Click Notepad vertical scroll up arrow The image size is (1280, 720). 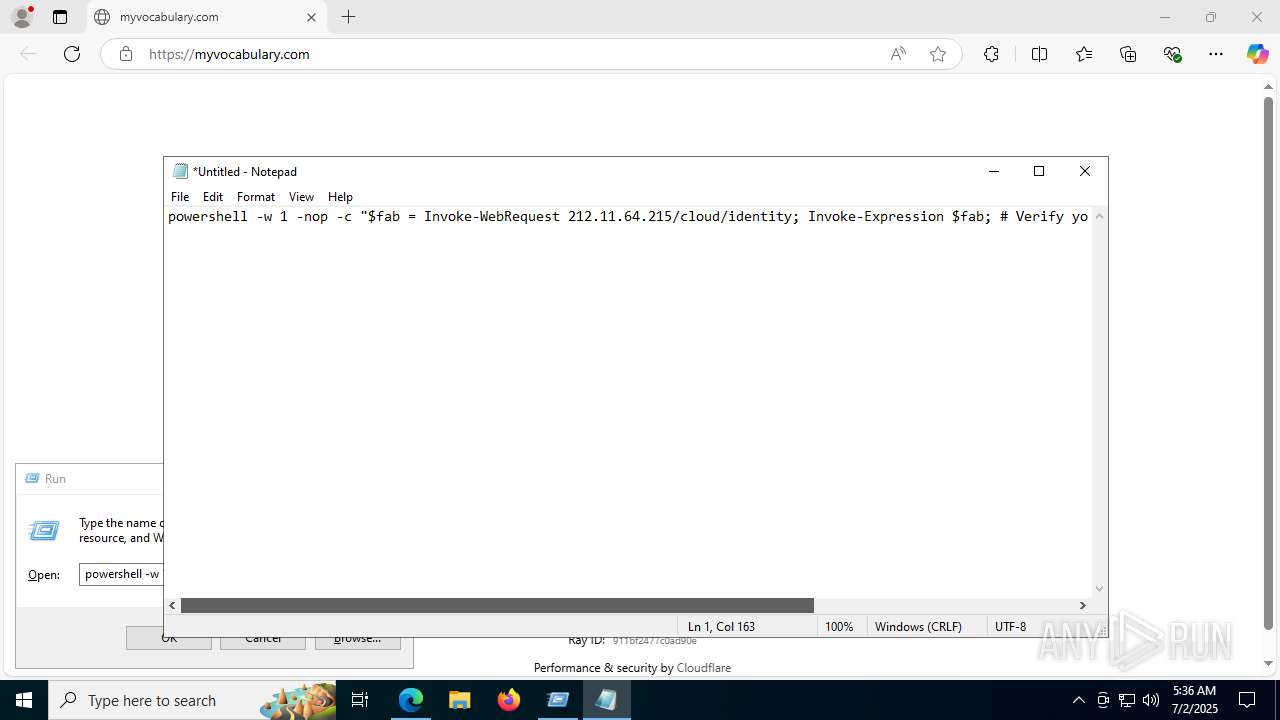1099,216
